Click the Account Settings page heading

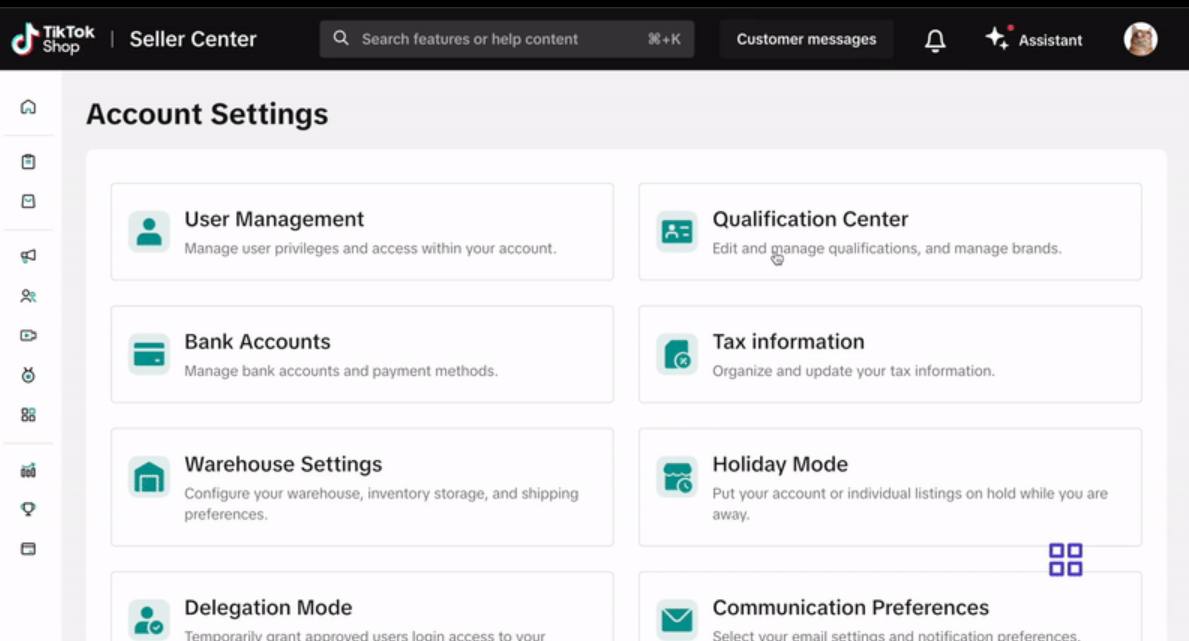[x=207, y=114]
